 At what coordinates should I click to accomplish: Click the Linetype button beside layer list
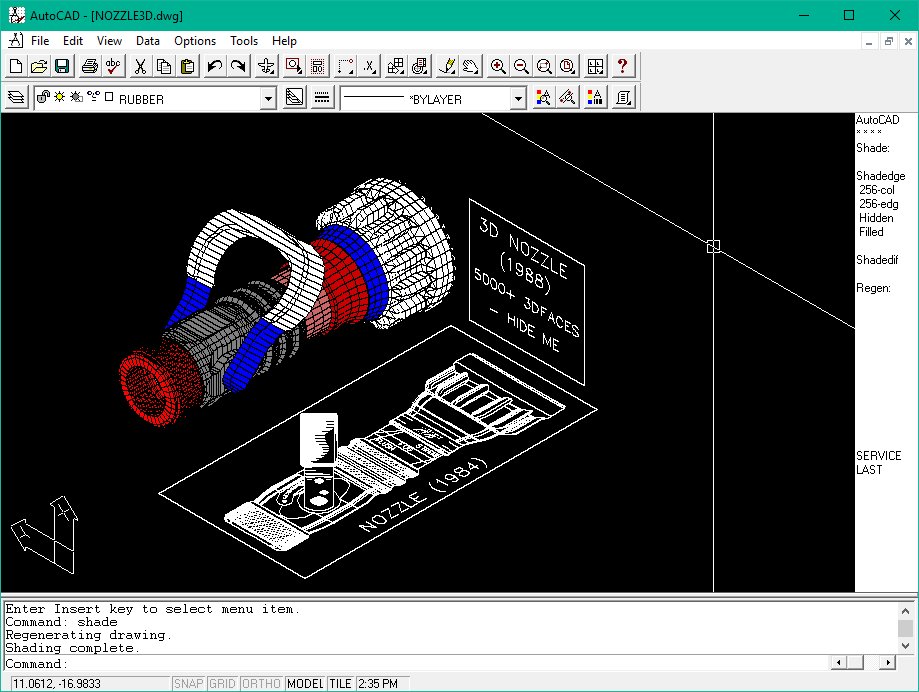[322, 97]
